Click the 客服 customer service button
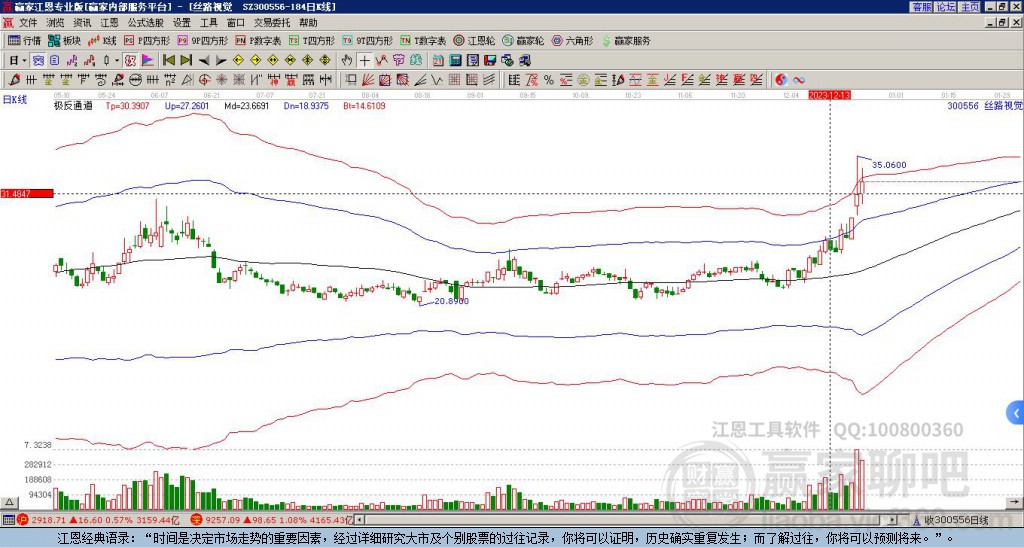This screenshot has height=548, width=1024. click(921, 7)
